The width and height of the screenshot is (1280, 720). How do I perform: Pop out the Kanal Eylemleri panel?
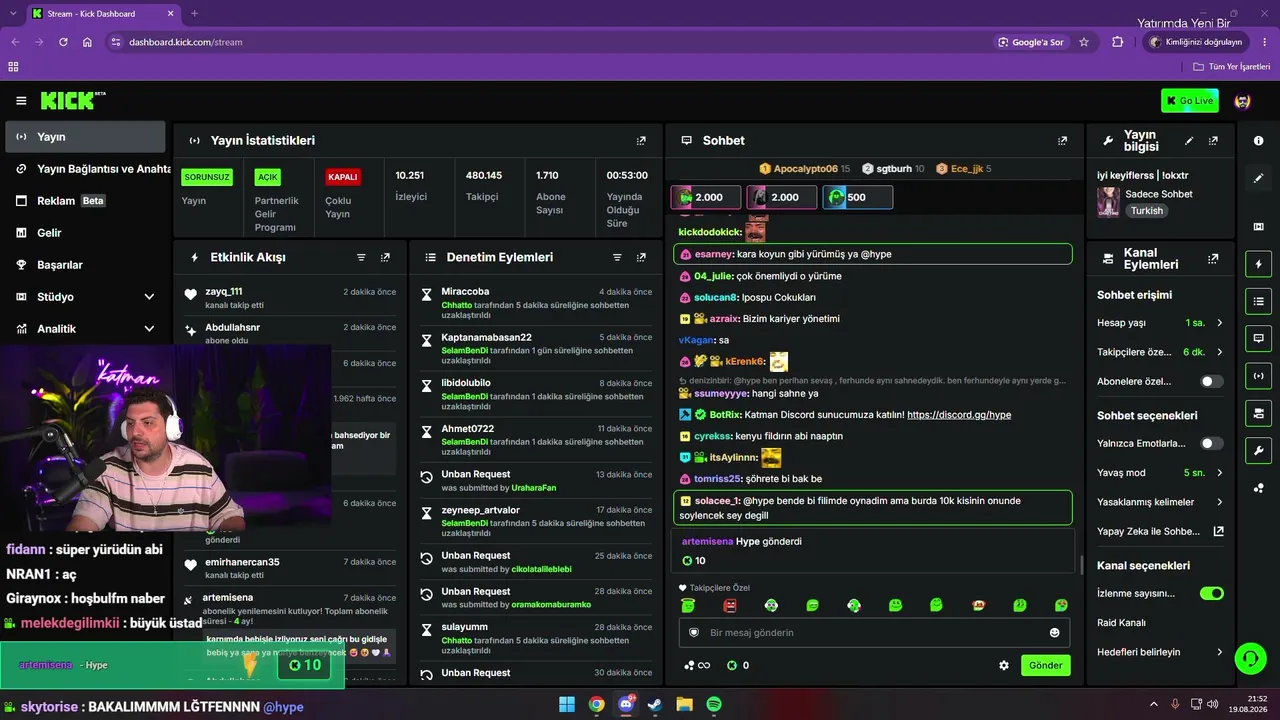click(x=1213, y=258)
